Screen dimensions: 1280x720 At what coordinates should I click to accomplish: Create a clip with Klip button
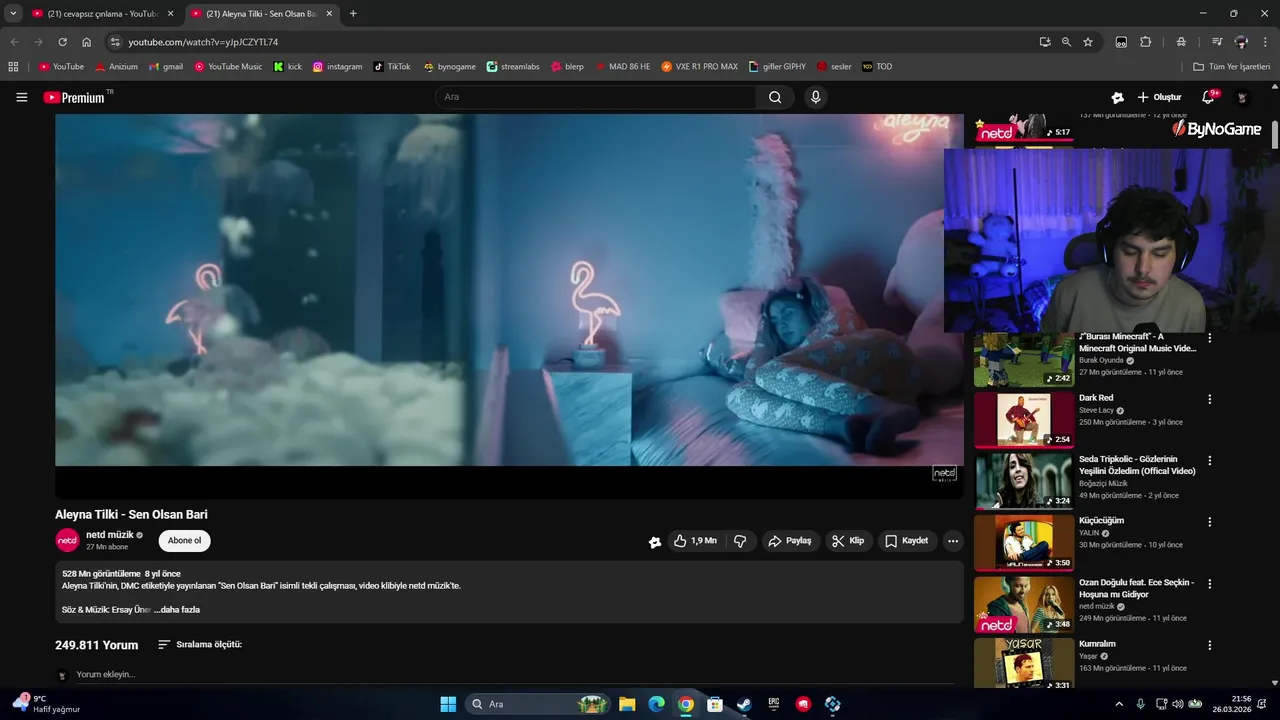pos(848,541)
